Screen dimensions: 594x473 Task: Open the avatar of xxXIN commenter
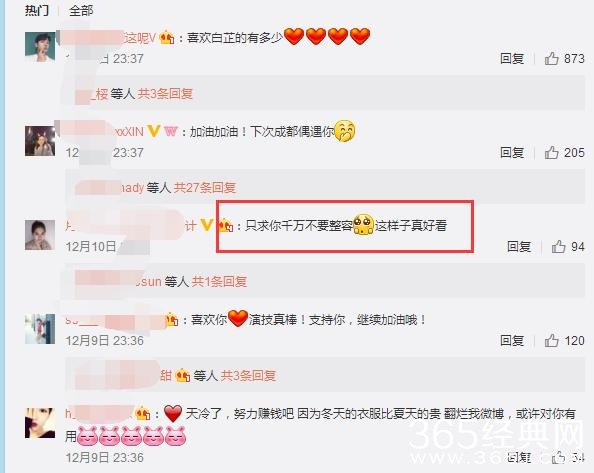[x=40, y=141]
